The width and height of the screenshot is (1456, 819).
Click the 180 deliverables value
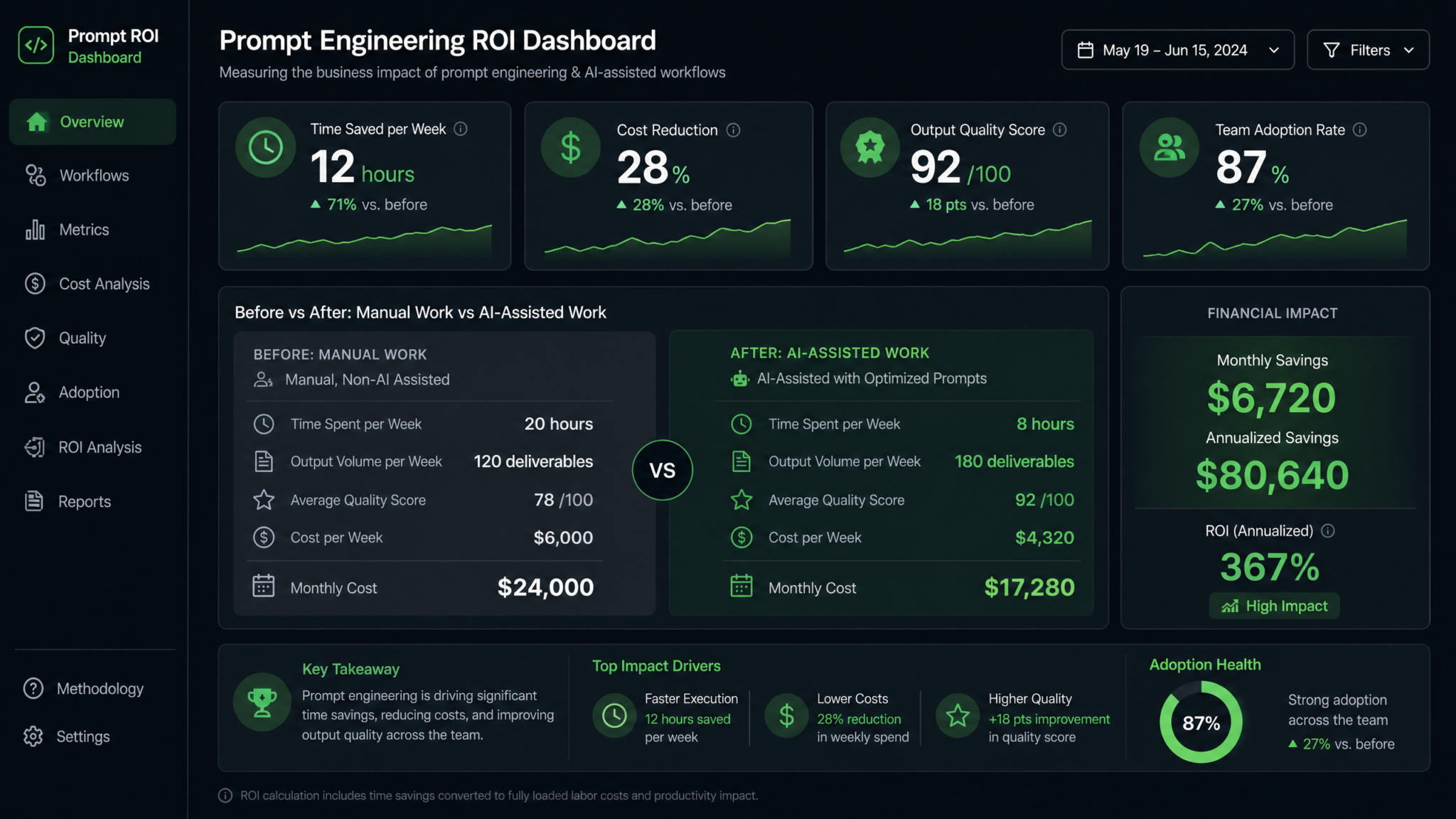click(1015, 461)
